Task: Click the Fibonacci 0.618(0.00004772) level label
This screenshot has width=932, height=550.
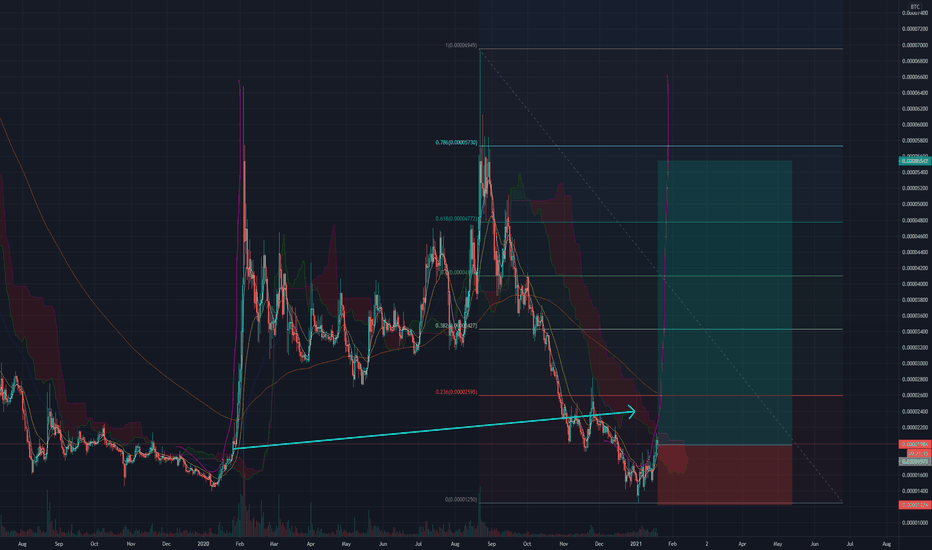Action: pyautogui.click(x=456, y=219)
